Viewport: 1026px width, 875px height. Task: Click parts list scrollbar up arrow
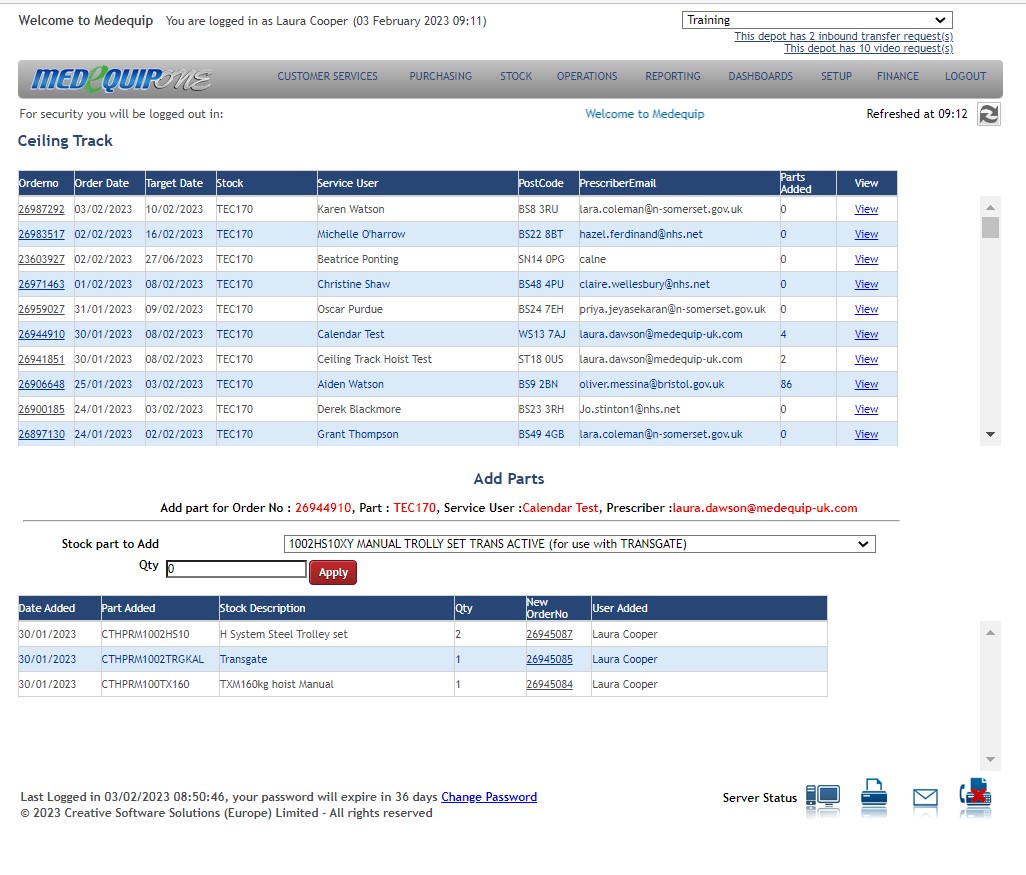tap(990, 632)
